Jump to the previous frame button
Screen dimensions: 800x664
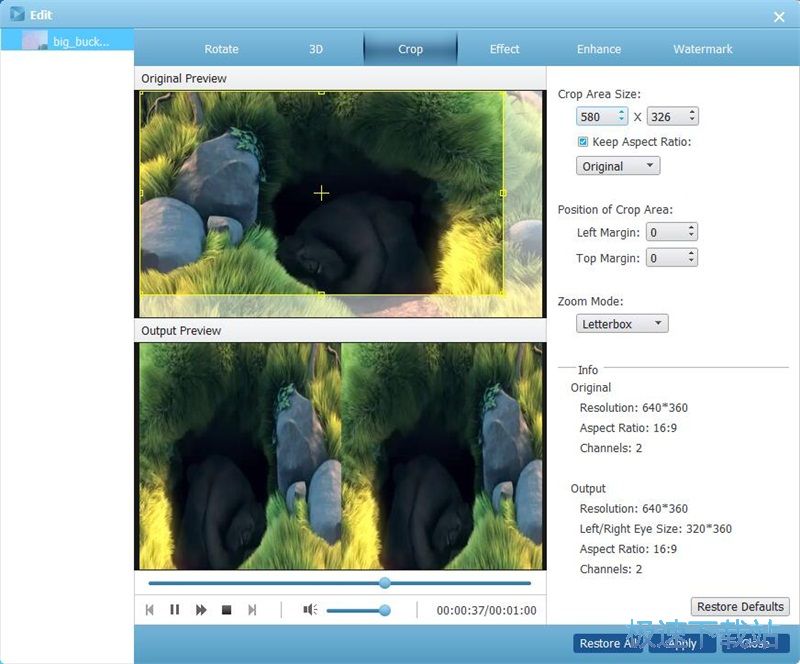(x=149, y=610)
